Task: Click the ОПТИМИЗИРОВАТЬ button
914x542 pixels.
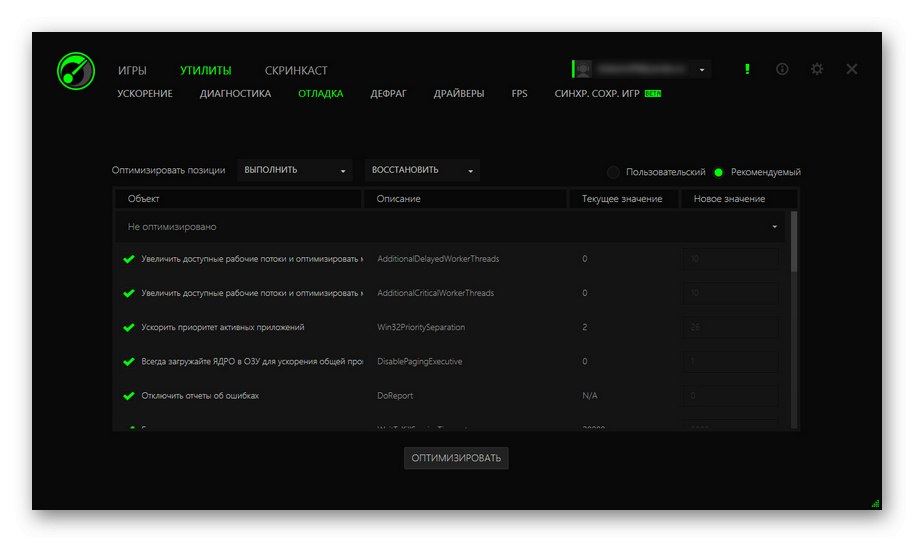Action: (456, 458)
